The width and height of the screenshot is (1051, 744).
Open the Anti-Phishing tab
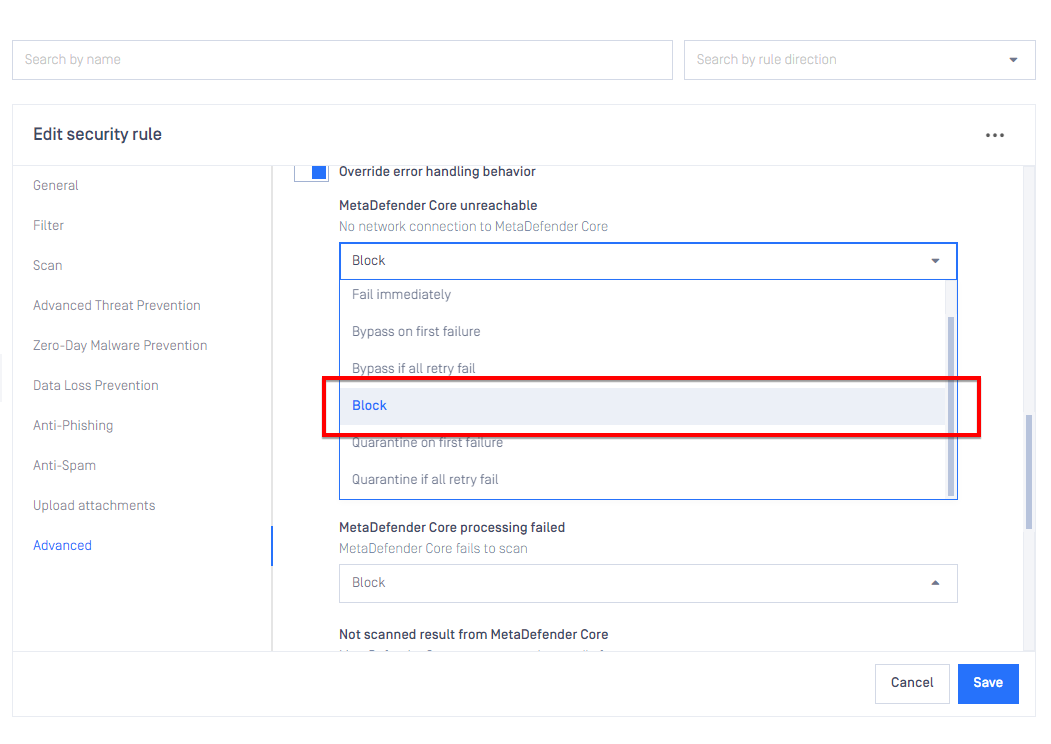pos(73,426)
